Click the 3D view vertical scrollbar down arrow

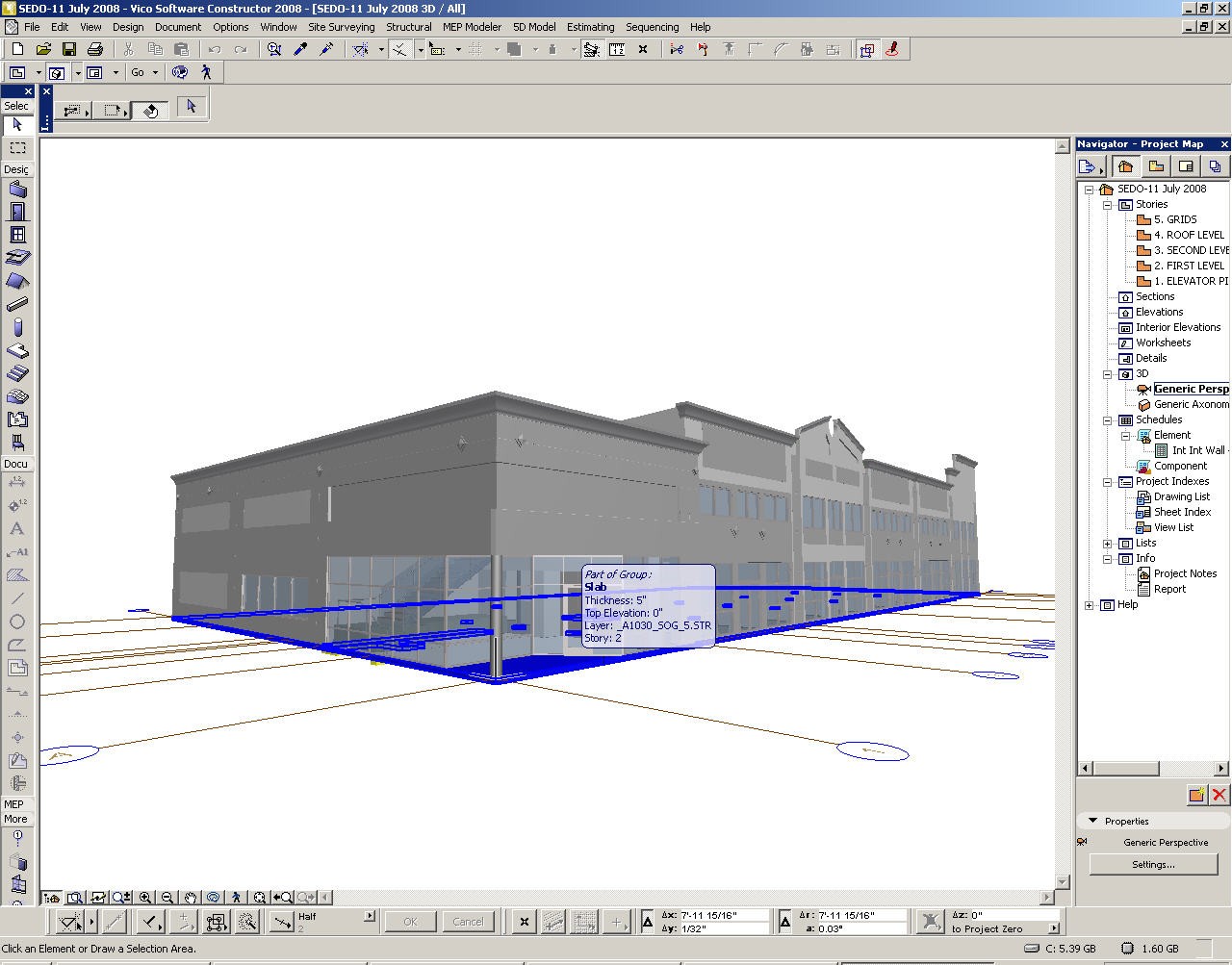tap(1063, 881)
